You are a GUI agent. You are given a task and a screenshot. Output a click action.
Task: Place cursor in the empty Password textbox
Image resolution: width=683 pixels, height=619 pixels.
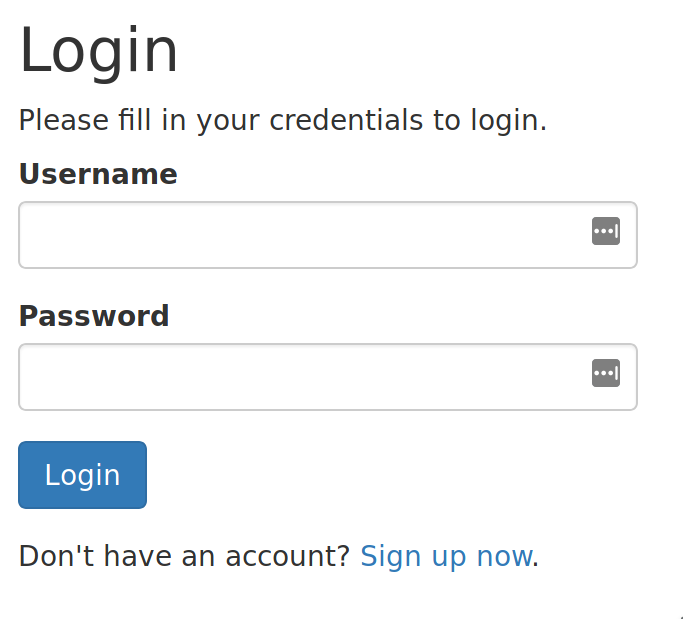tap(328, 377)
